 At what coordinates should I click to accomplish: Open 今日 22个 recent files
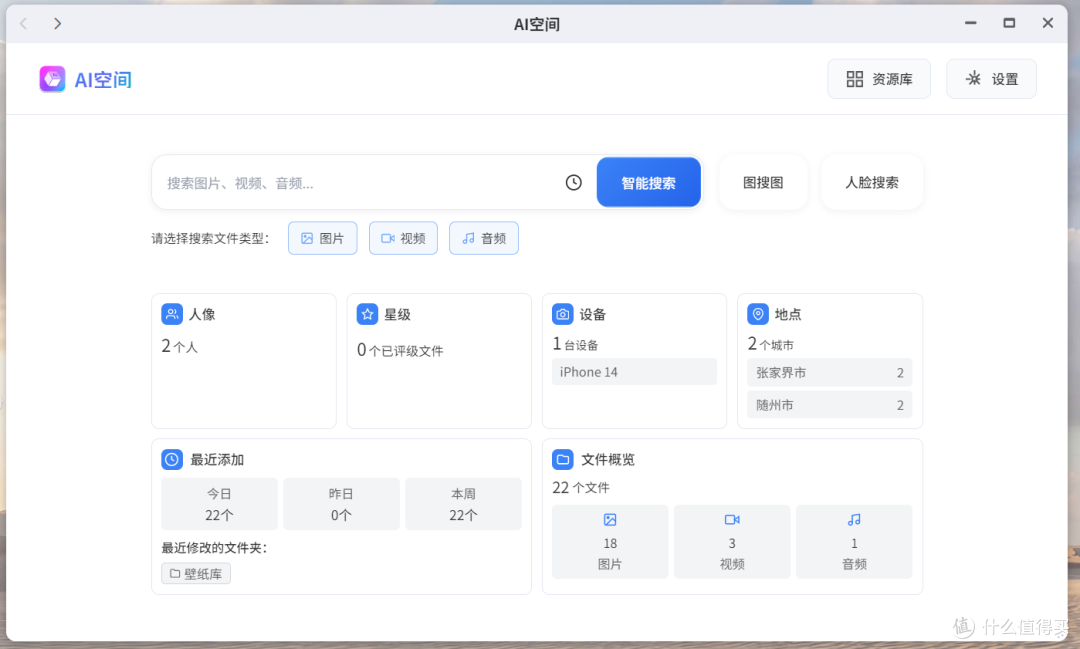point(219,504)
